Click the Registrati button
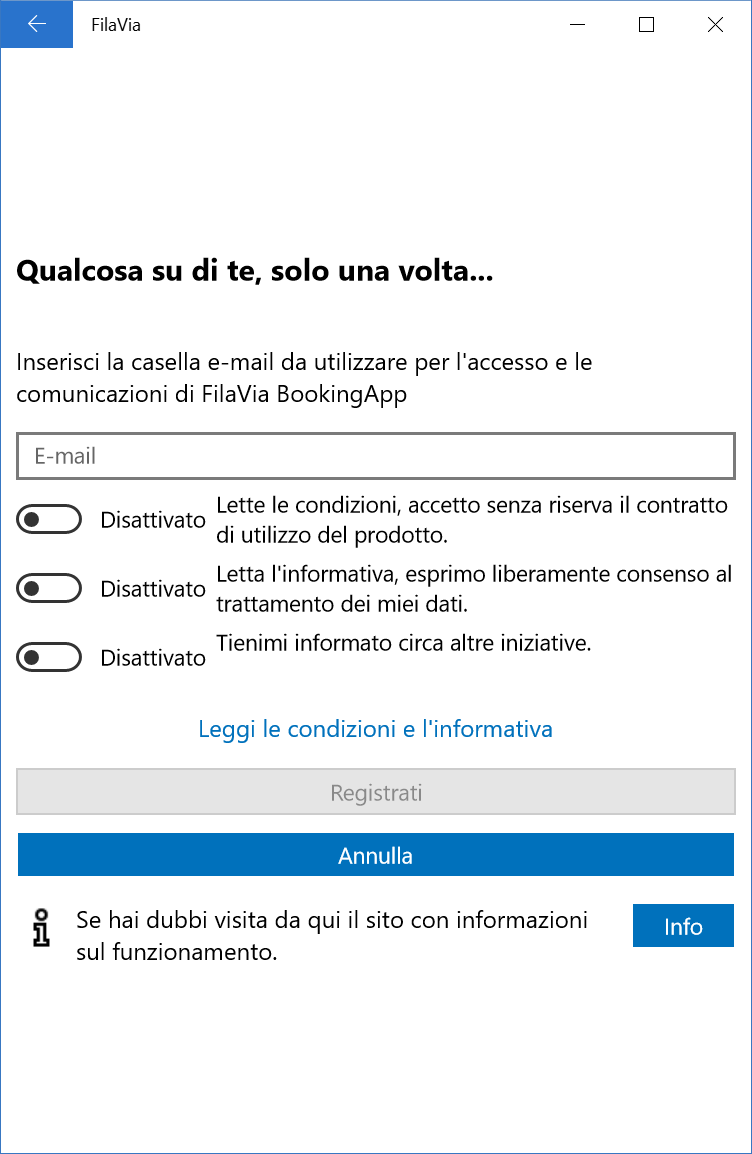The width and height of the screenshot is (752, 1154). (376, 792)
